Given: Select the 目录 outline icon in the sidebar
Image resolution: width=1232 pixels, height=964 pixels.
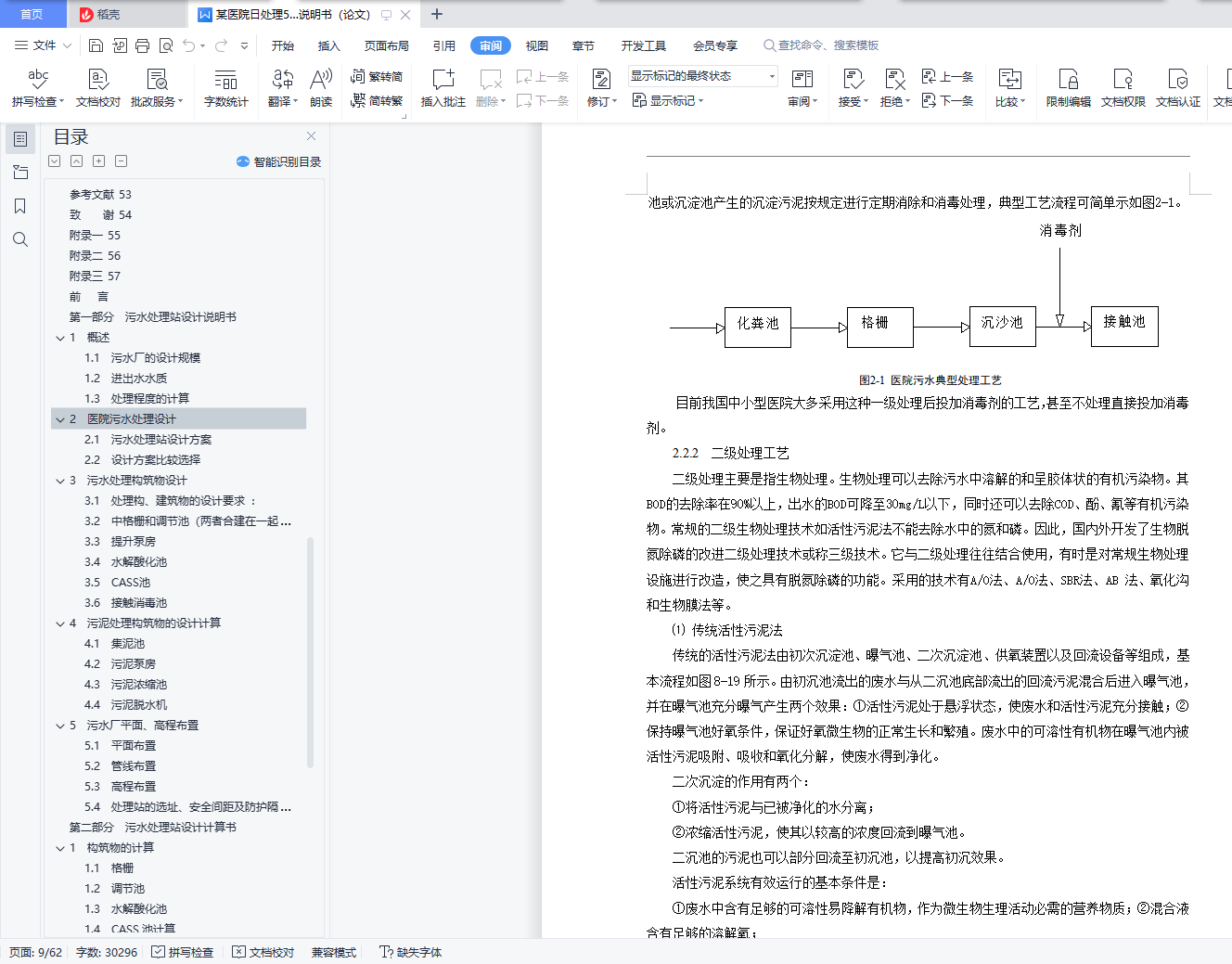Looking at the screenshot, I should [20, 139].
